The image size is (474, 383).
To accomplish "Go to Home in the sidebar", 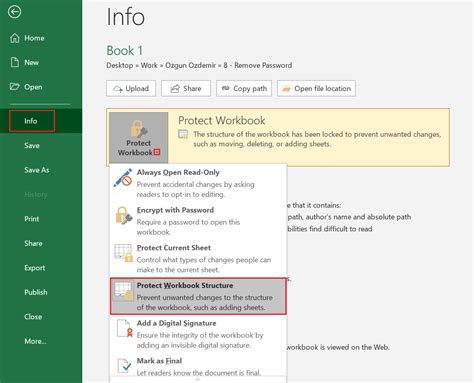I will [41, 38].
